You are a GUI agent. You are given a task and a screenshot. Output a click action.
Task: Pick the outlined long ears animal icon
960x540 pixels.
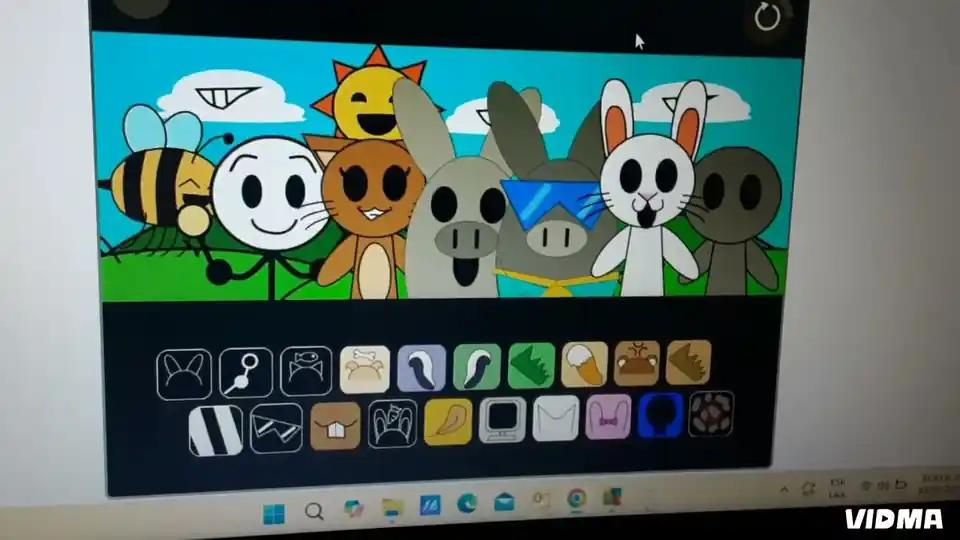[392, 424]
